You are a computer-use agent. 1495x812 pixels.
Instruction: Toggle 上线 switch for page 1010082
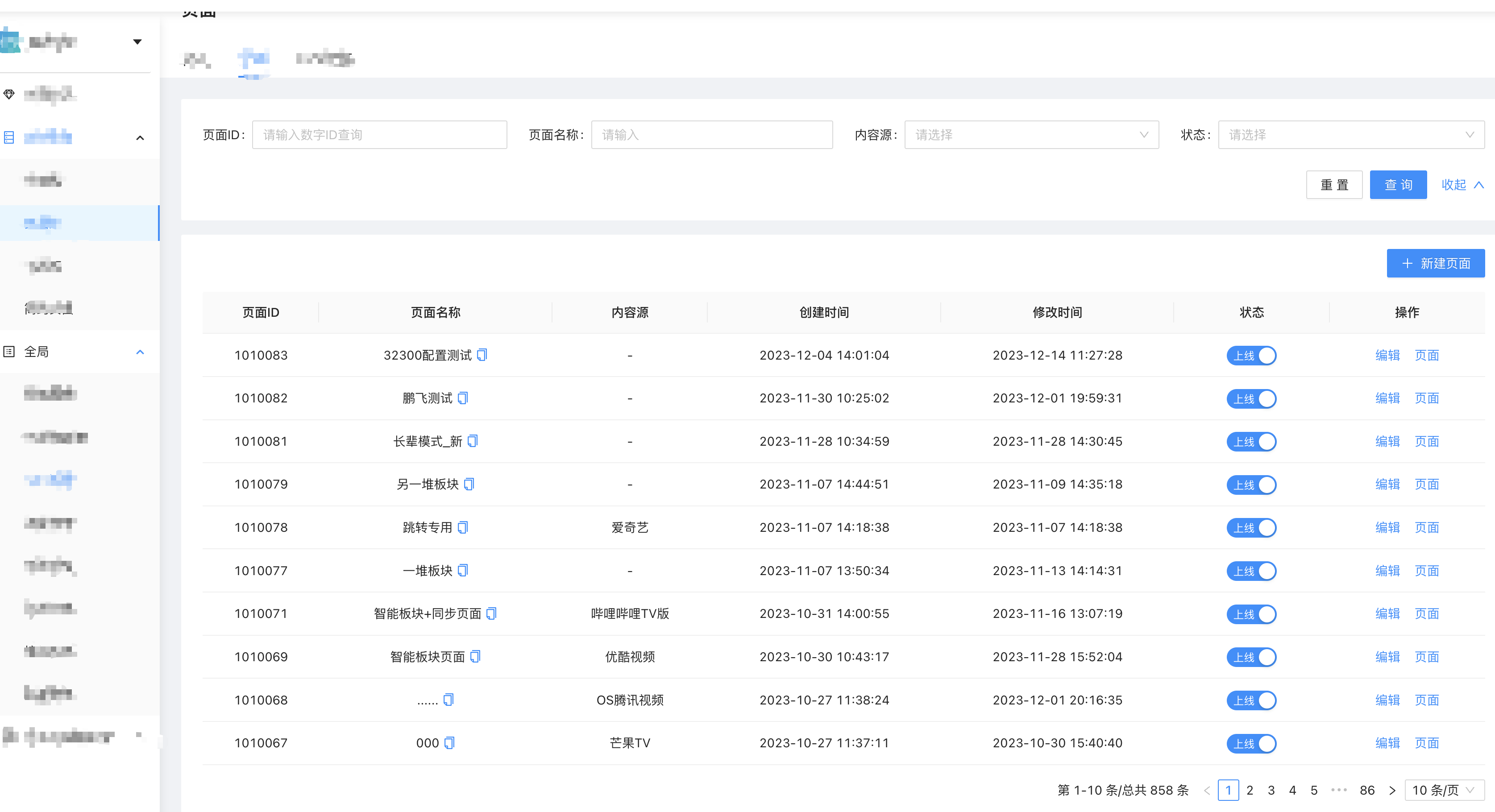pyautogui.click(x=1251, y=398)
